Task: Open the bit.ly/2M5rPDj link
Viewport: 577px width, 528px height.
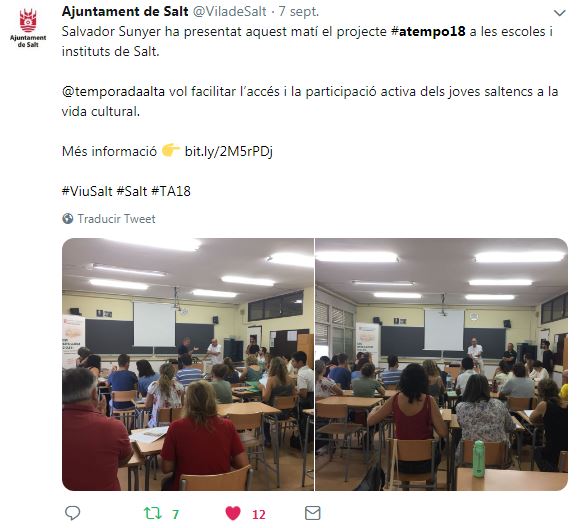Action: tap(229, 151)
